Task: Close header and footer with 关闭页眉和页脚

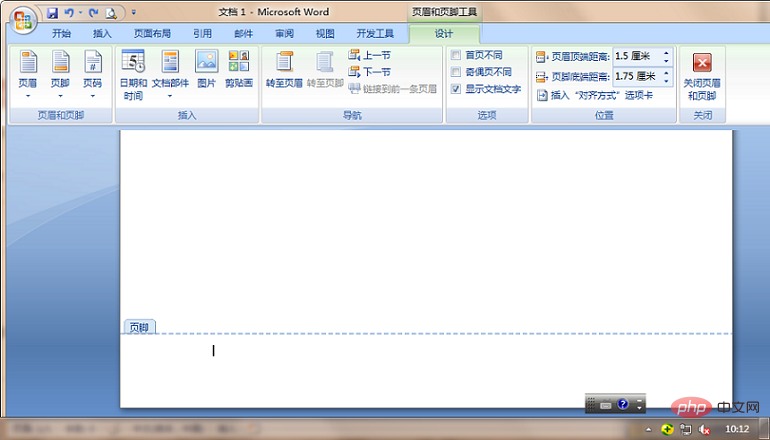Action: pyautogui.click(x=701, y=73)
